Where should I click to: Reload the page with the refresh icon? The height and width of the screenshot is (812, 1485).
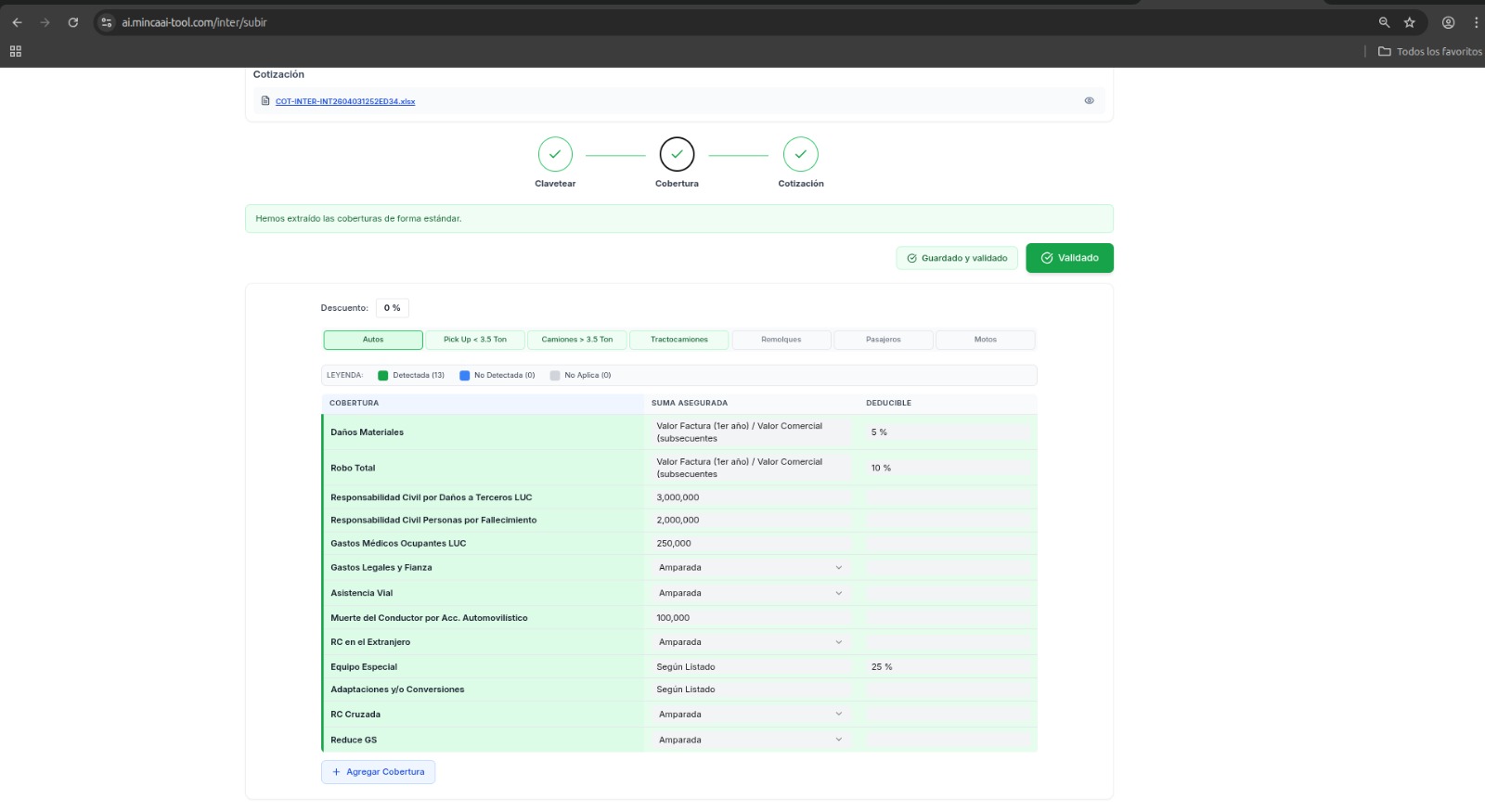(x=73, y=22)
